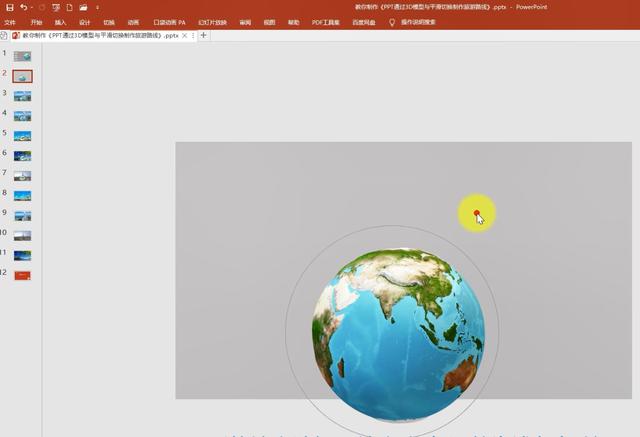
Task: Open the 文件 (File) menu
Action: point(10,21)
